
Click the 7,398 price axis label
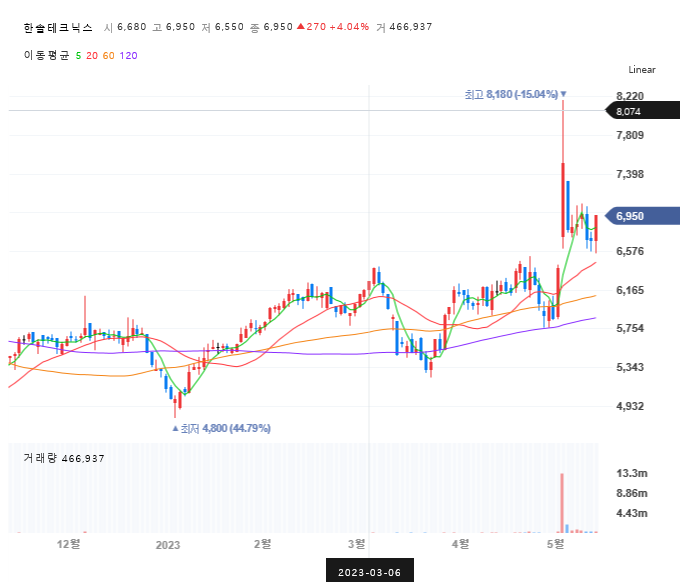[x=630, y=174]
